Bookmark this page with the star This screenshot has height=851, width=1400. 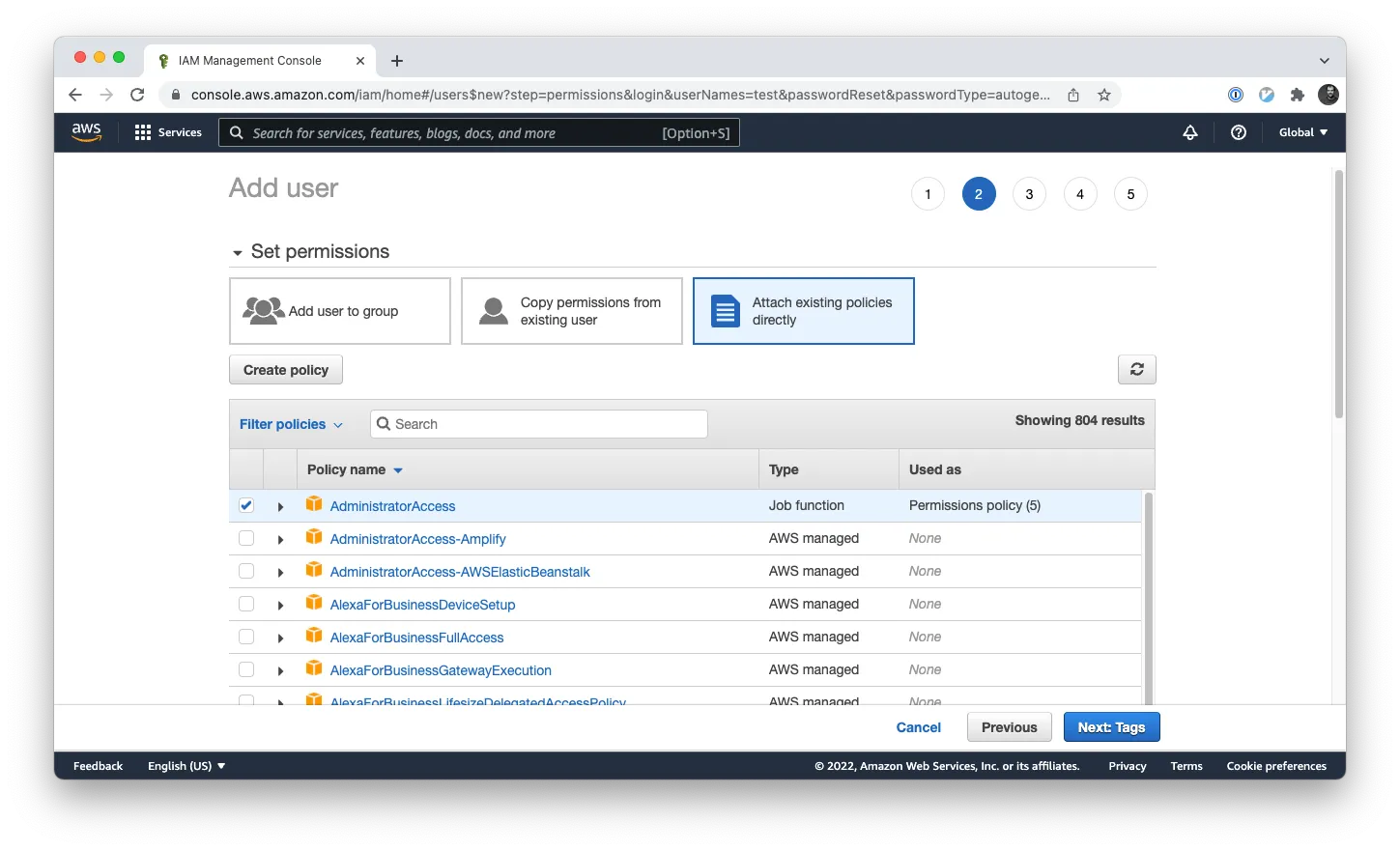[1104, 95]
